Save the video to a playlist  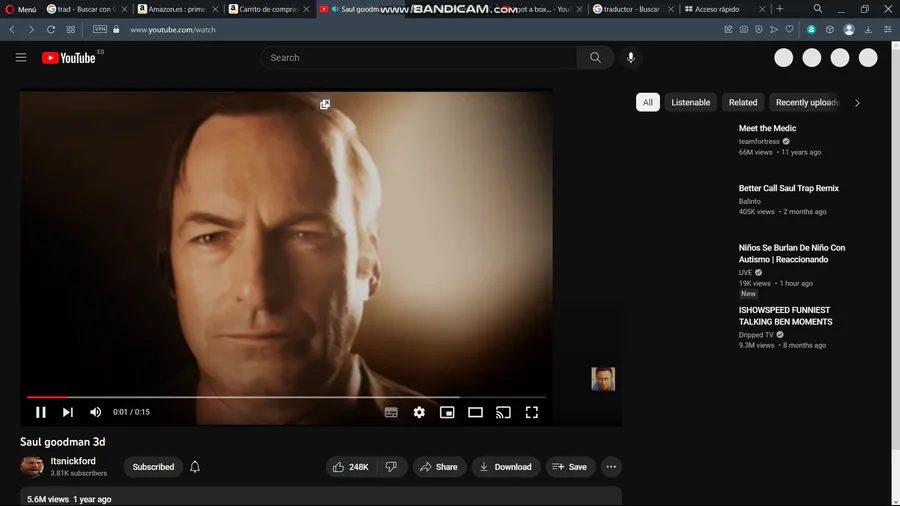pyautogui.click(x=570, y=467)
